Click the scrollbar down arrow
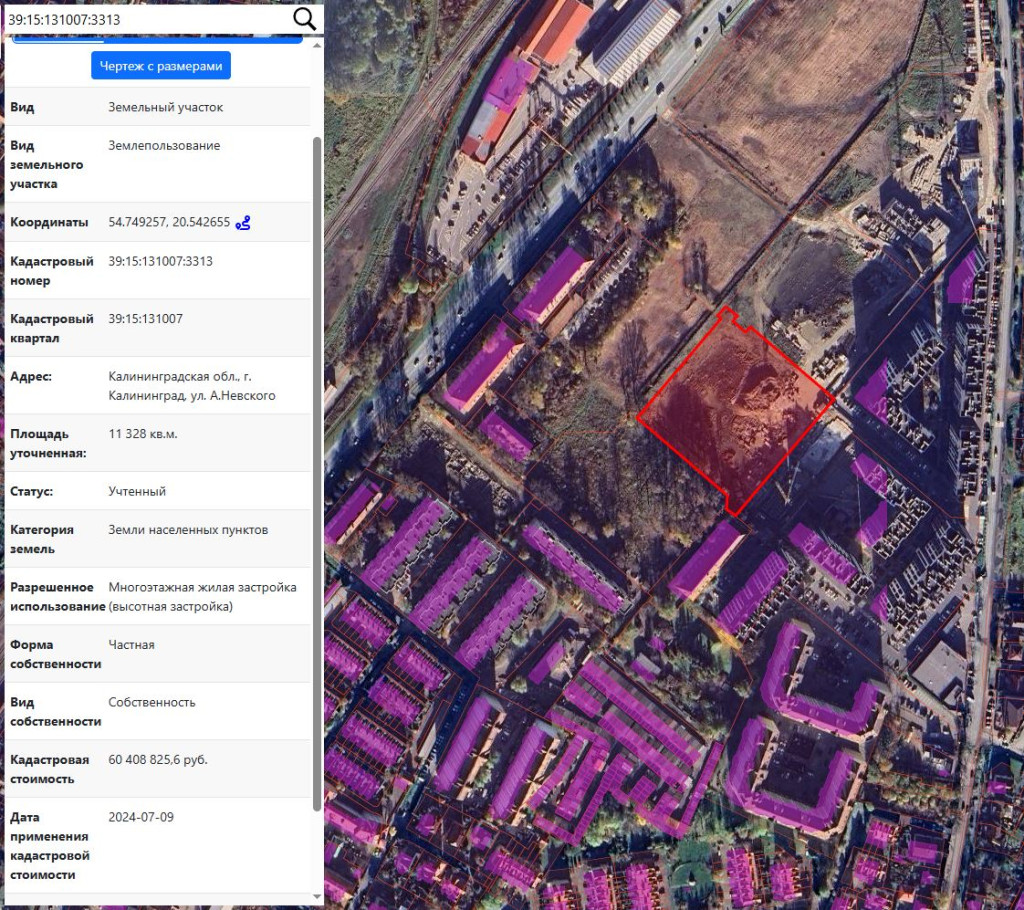1024x910 pixels. 317,897
